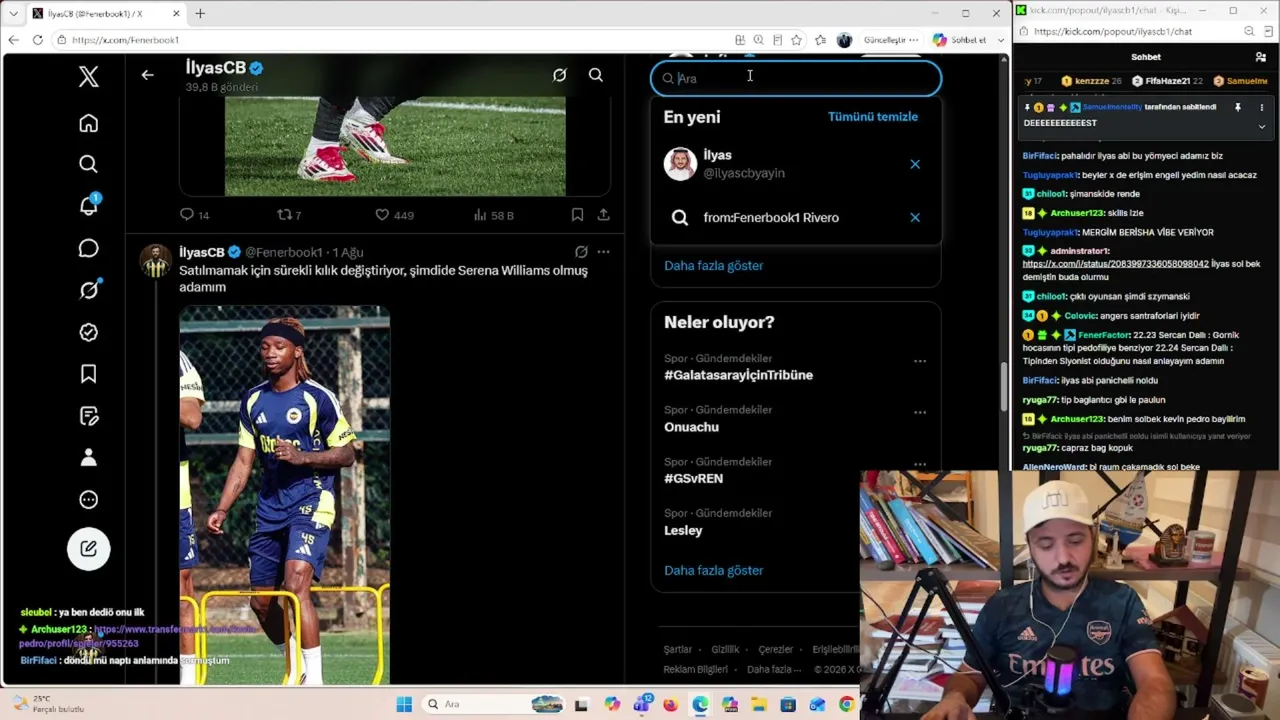Screen dimensions: 1280x720
Task: Open the More circle menu in sidebar
Action: (x=89, y=499)
